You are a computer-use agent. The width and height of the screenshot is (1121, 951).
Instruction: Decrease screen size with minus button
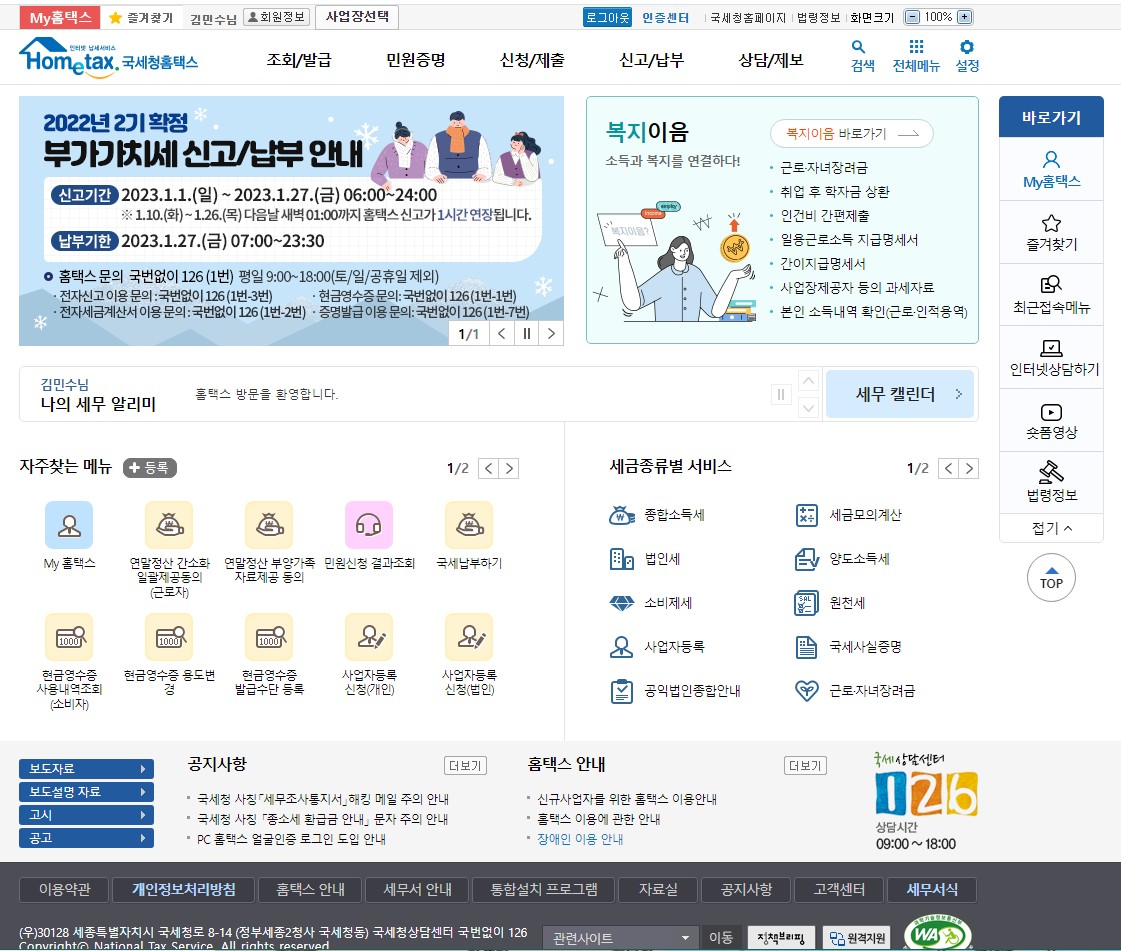(912, 17)
